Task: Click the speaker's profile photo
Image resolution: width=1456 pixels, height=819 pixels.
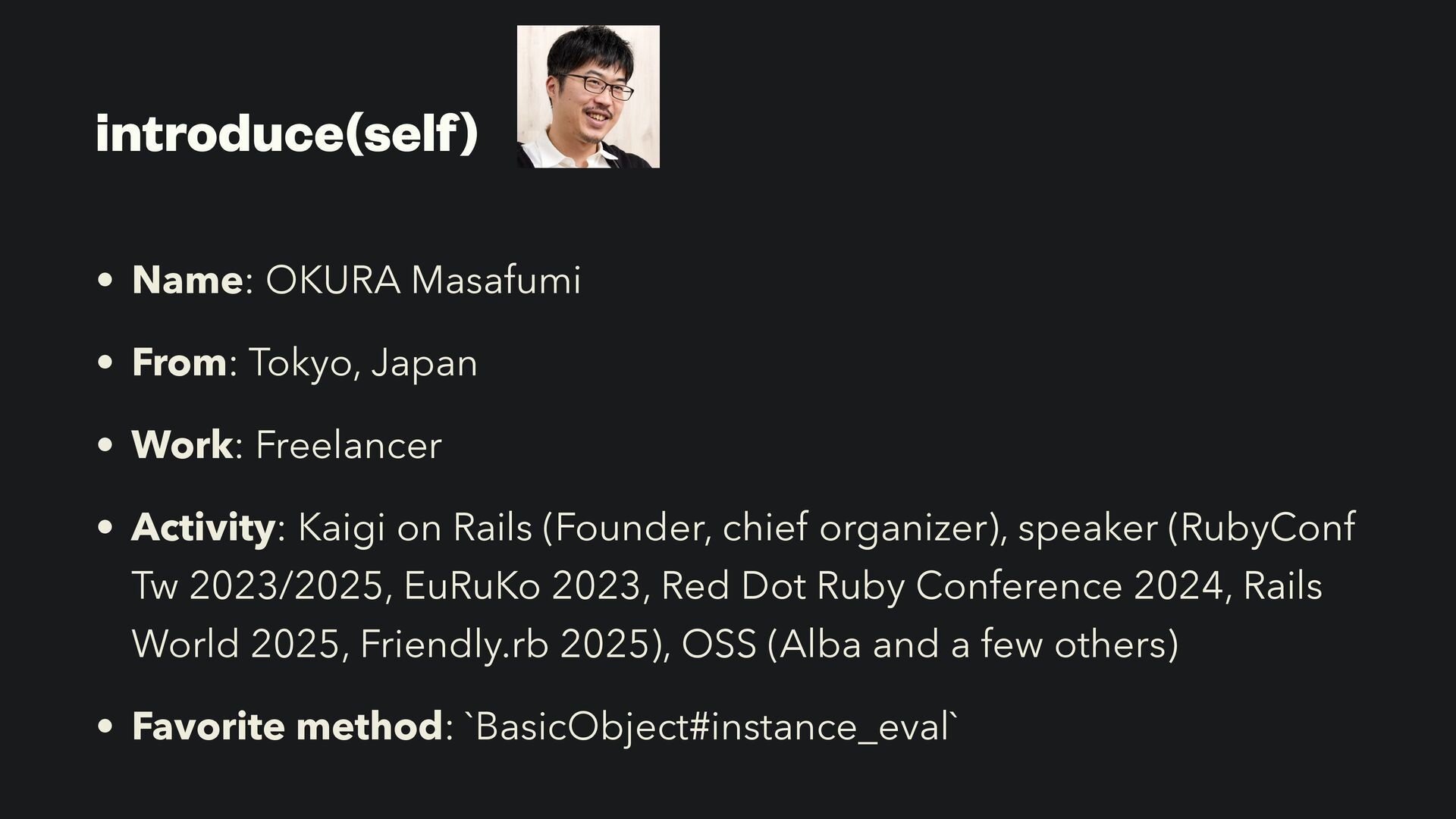Action: (x=588, y=96)
